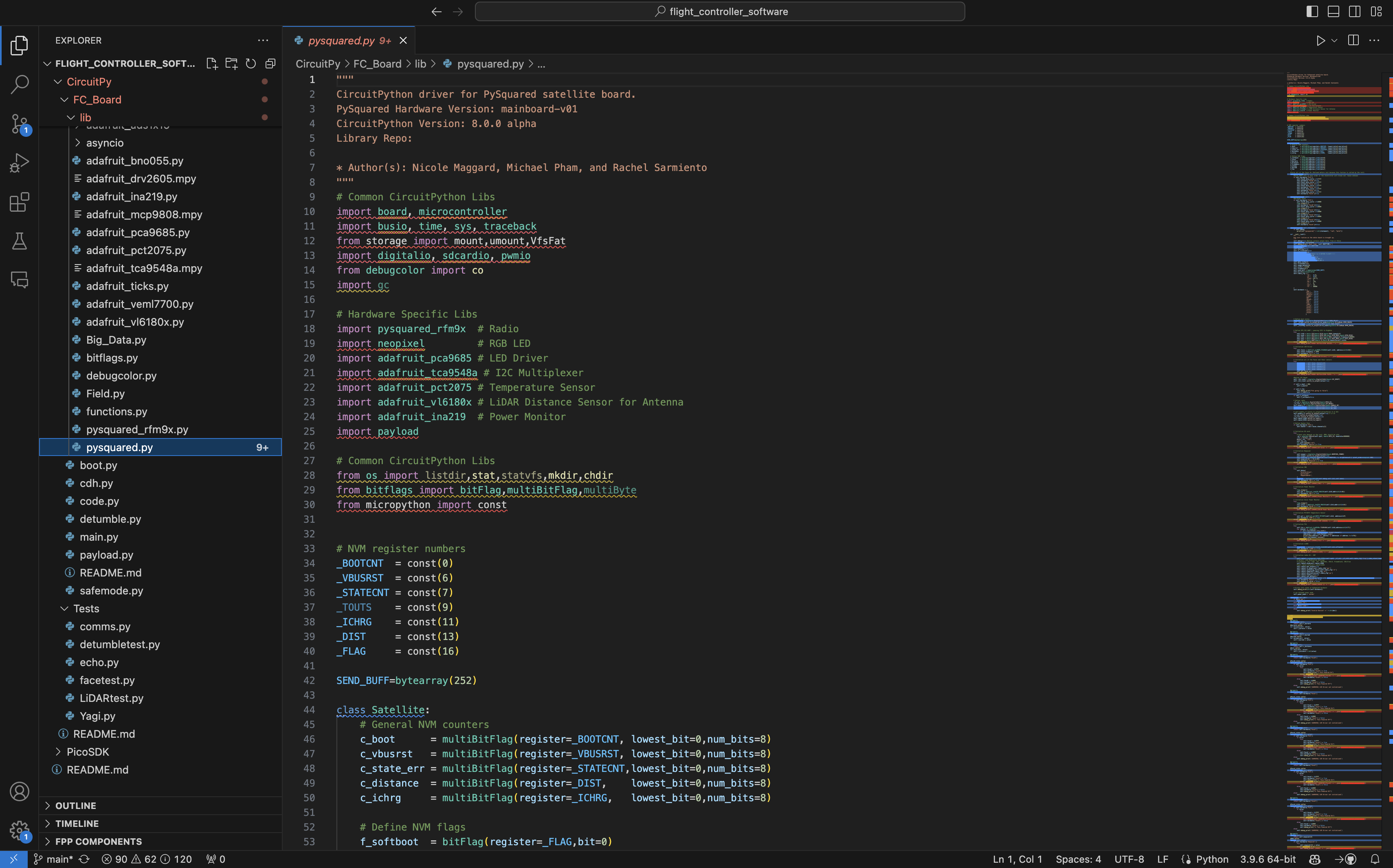Expand the PicoSDK folder
The image size is (1393, 868).
(87, 752)
